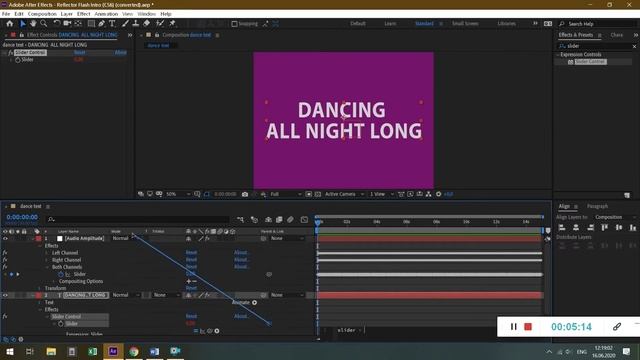Take a snapshot with the camera icon

(245, 194)
